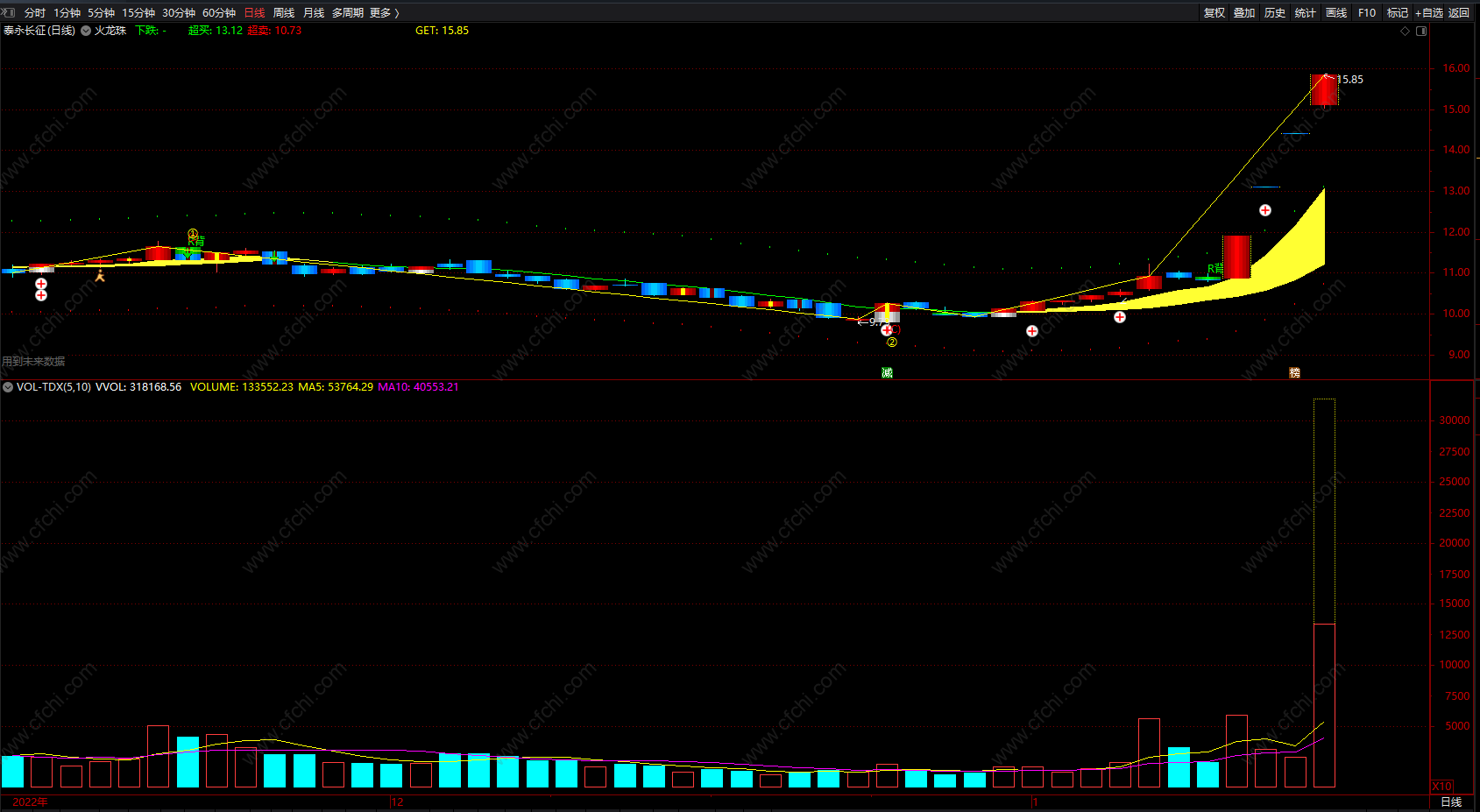Click the panel collapse icon beside 分时
The image size is (1480, 812).
[10, 12]
